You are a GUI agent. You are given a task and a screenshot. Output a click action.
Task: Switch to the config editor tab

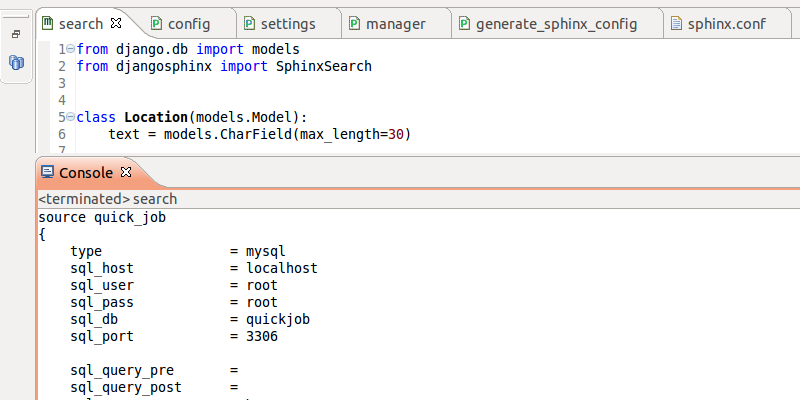pyautogui.click(x=188, y=23)
